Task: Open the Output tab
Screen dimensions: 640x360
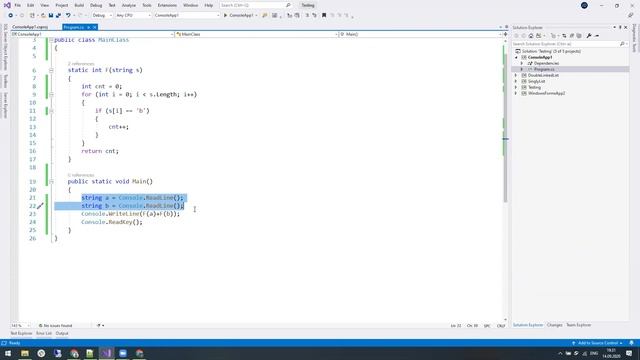Action: 62,333
